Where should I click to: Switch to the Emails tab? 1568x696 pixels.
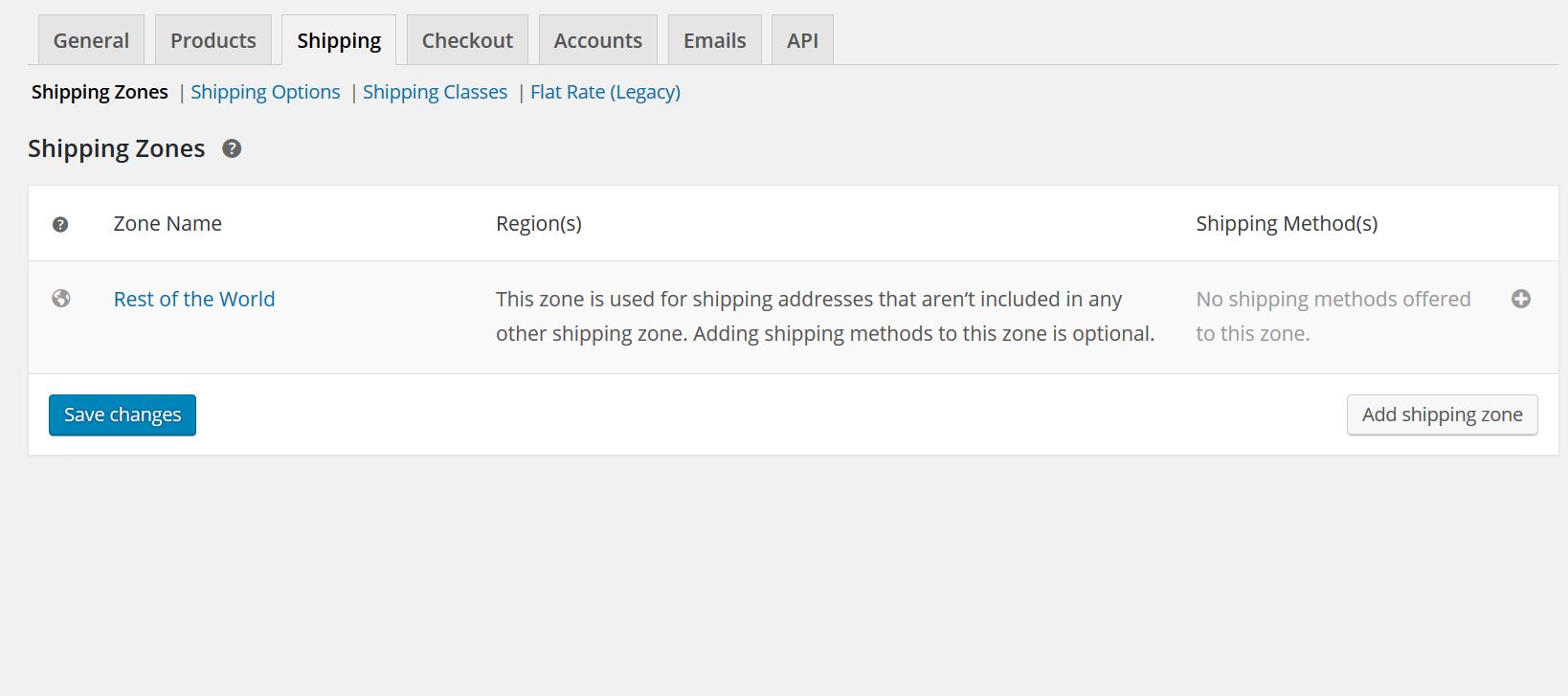[715, 40]
